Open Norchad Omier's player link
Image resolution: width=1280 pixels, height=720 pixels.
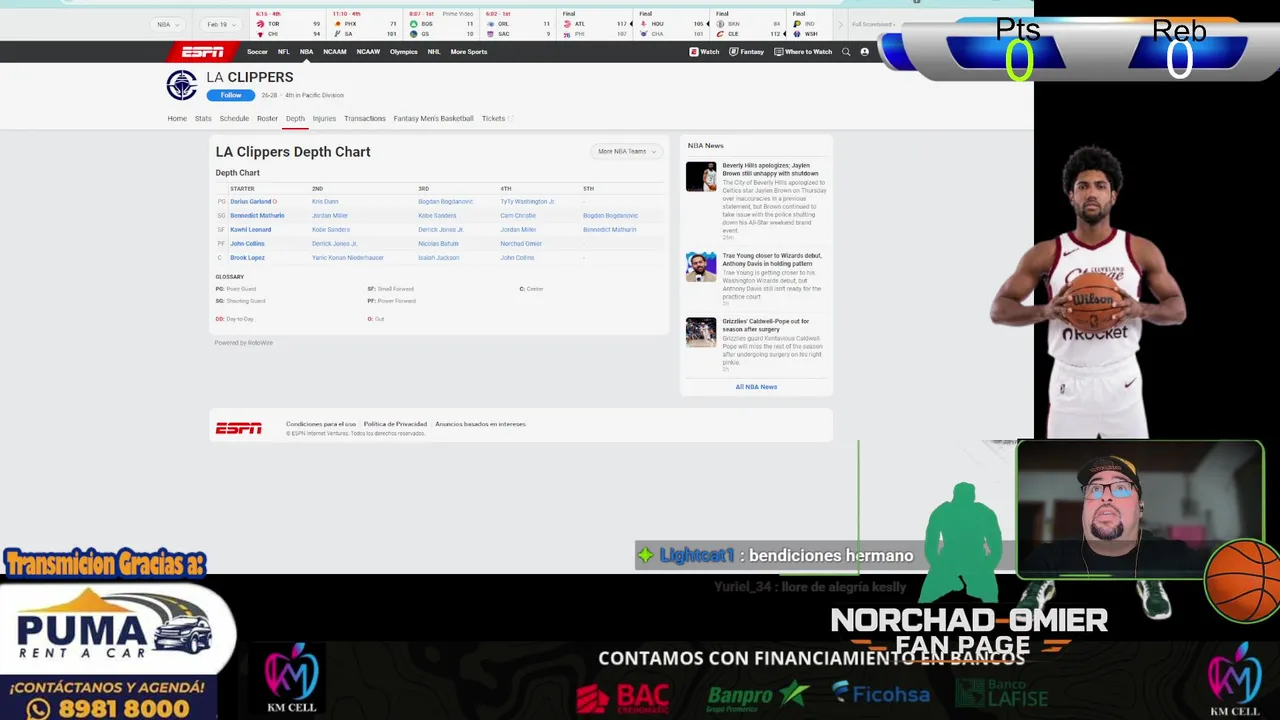point(521,244)
